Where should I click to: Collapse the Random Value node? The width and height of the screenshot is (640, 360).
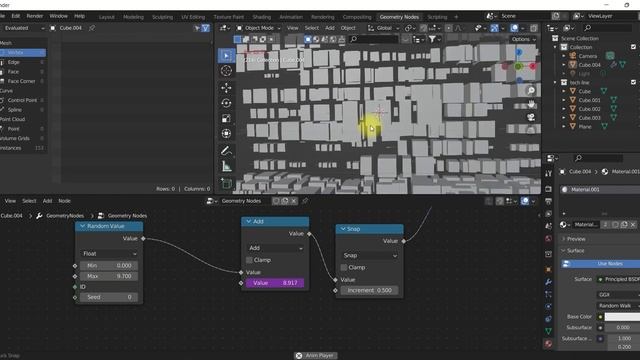(x=82, y=226)
